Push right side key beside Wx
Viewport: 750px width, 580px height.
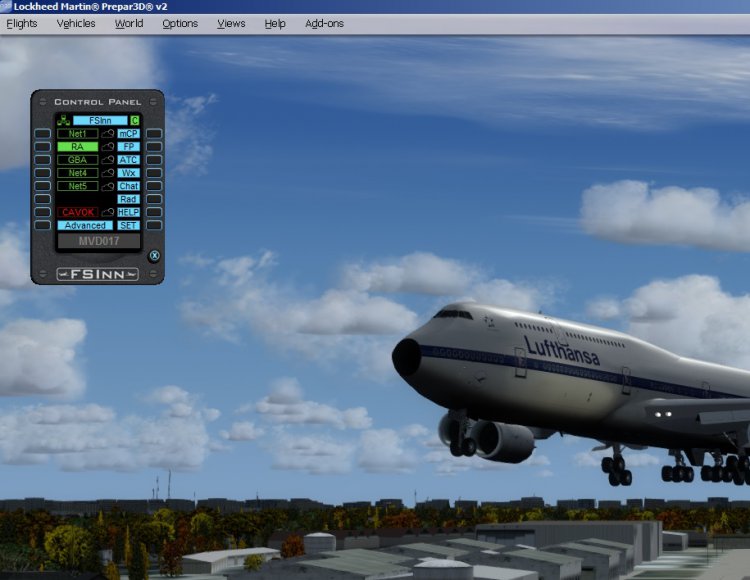pyautogui.click(x=154, y=173)
